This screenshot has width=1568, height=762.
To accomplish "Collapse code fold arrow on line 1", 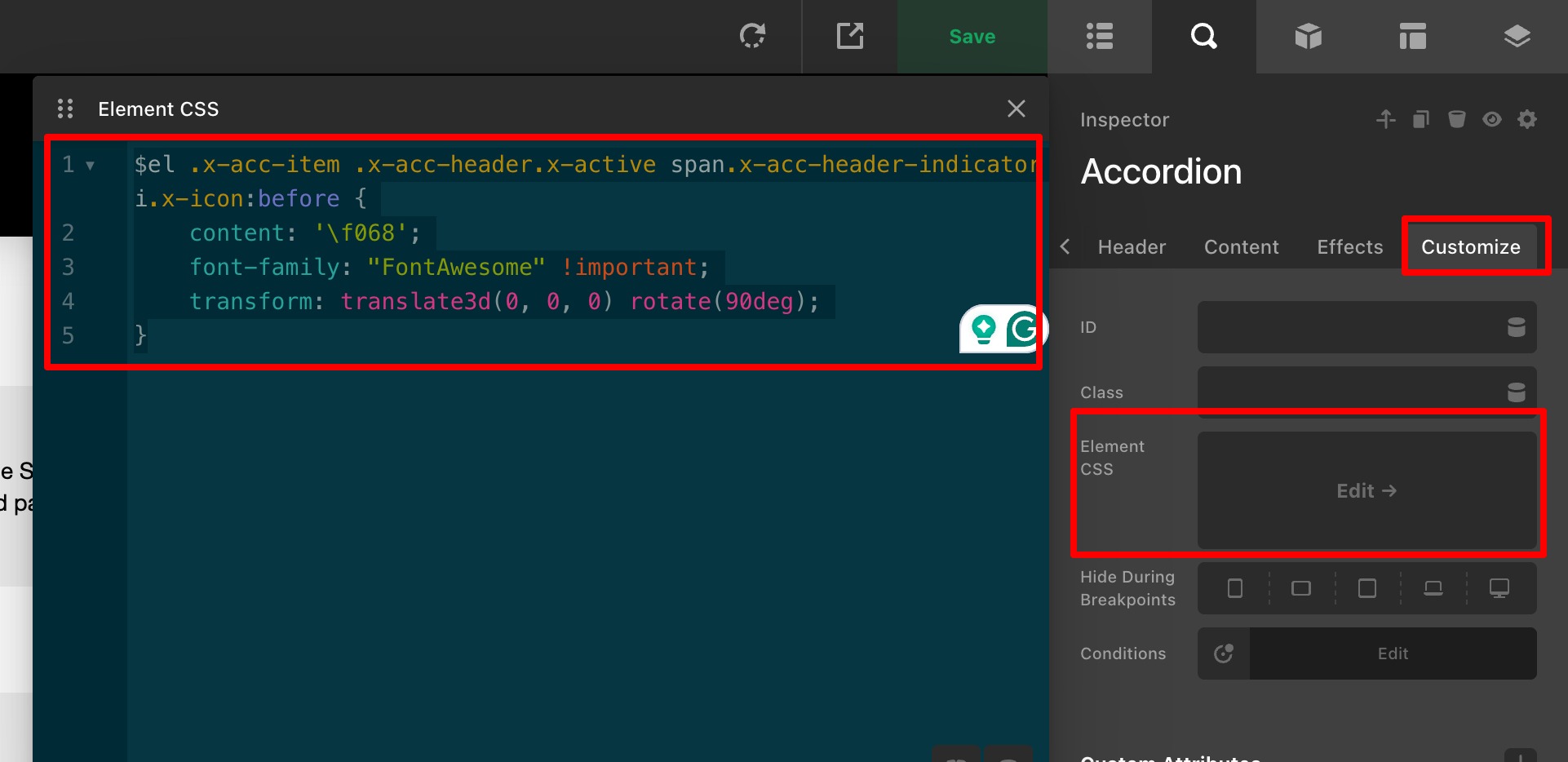I will point(91,166).
